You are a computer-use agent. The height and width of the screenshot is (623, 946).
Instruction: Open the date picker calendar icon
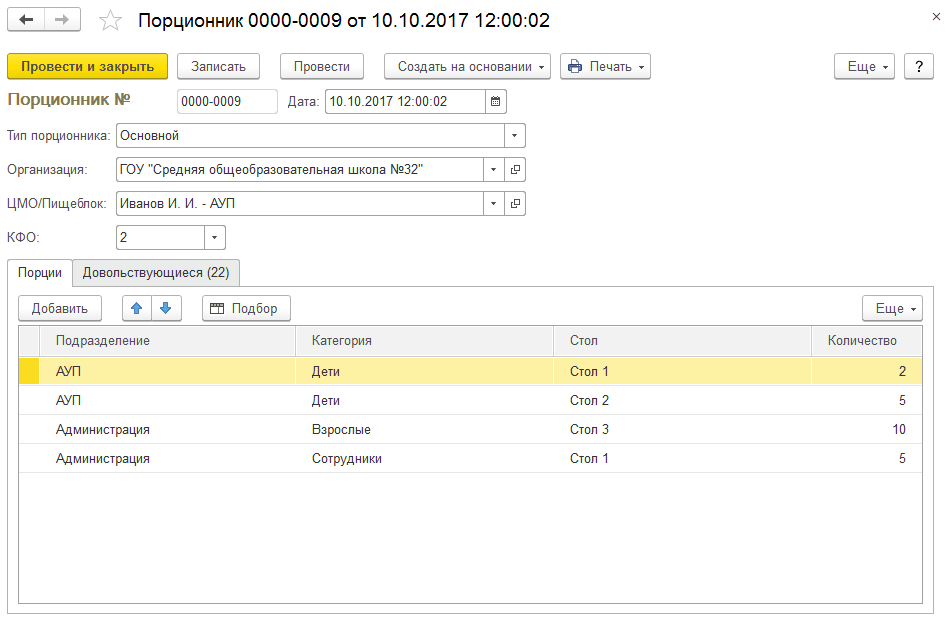495,101
